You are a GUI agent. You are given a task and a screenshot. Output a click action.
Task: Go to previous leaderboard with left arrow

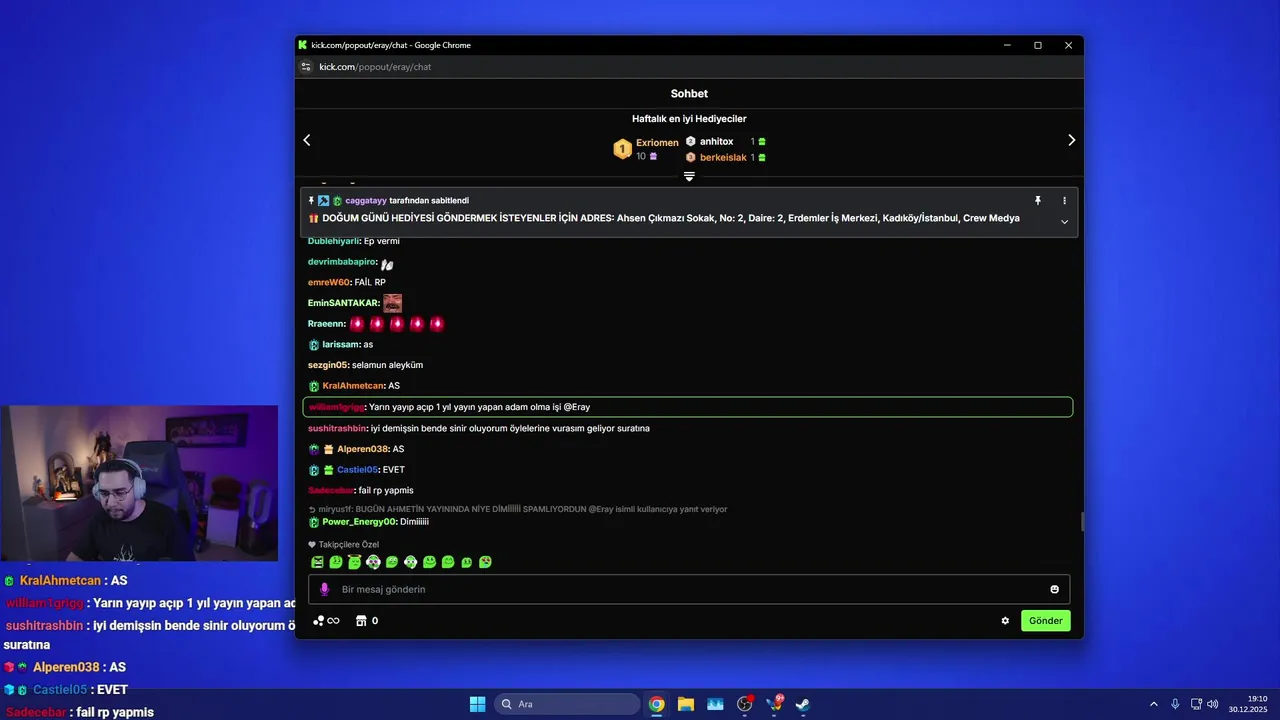tap(307, 140)
